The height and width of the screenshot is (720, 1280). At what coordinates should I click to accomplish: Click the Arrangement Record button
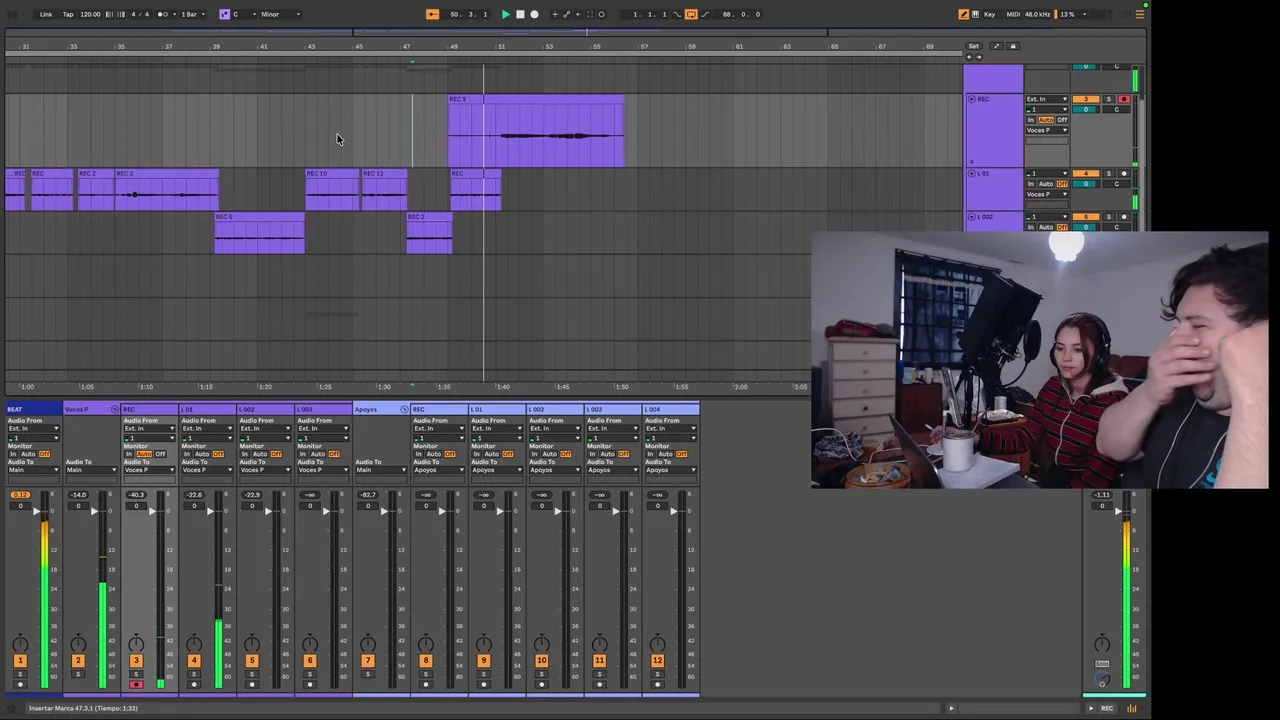[534, 14]
